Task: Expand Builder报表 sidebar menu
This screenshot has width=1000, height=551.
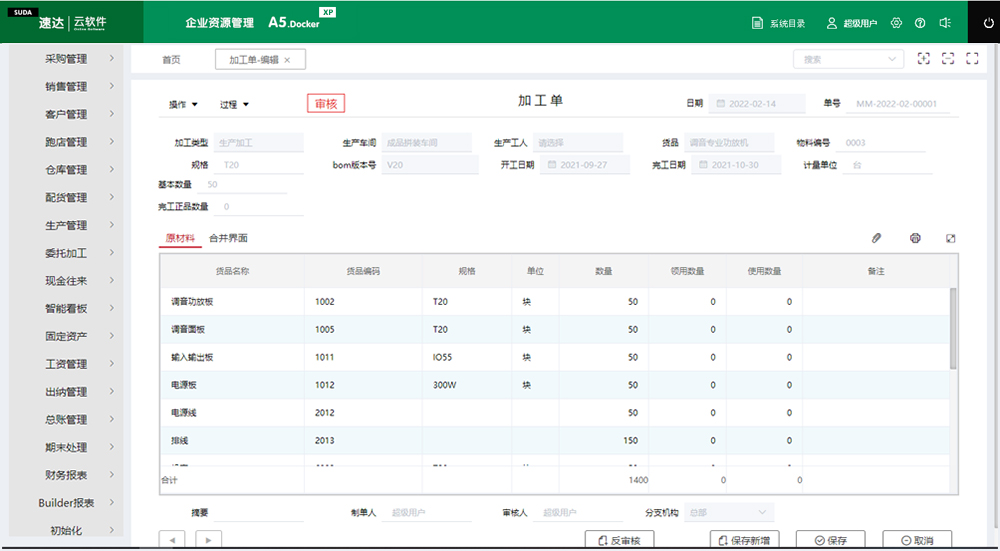Action: pos(66,503)
